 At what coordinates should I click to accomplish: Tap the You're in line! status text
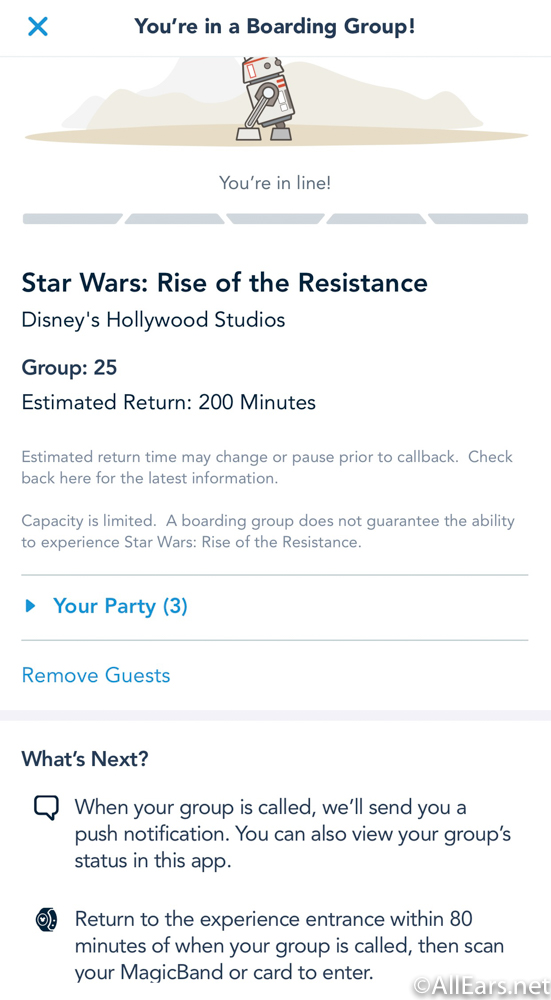pos(276,183)
